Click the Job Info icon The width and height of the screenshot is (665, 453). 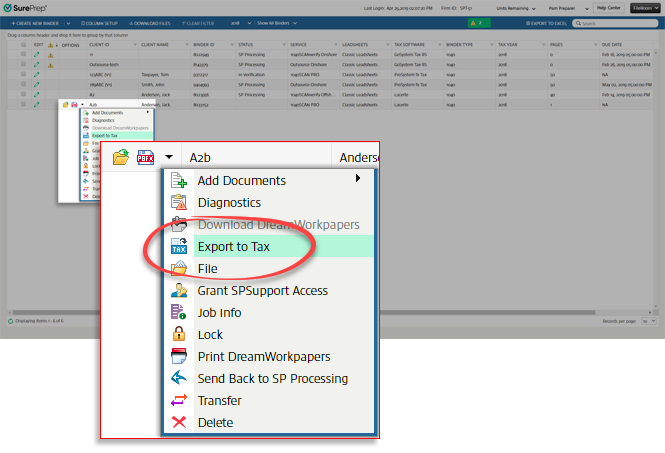tap(180, 313)
